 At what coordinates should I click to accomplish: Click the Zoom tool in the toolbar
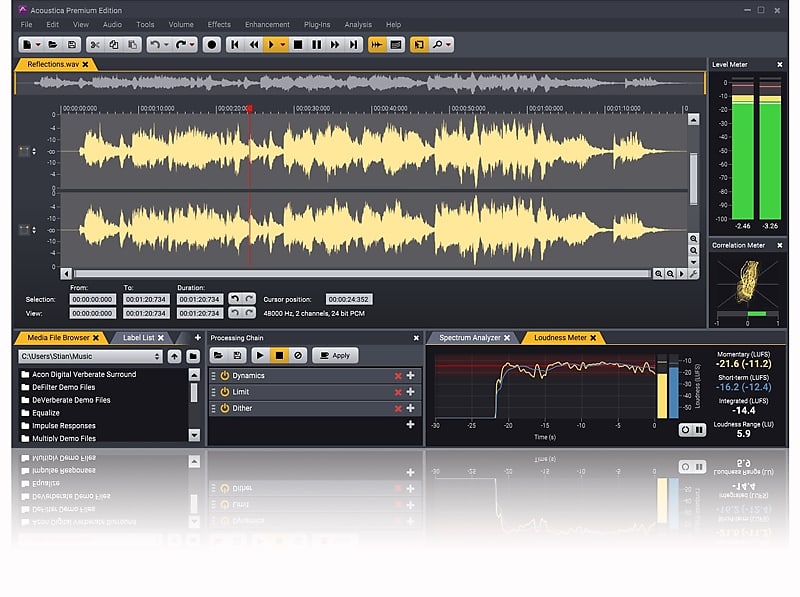[437, 44]
